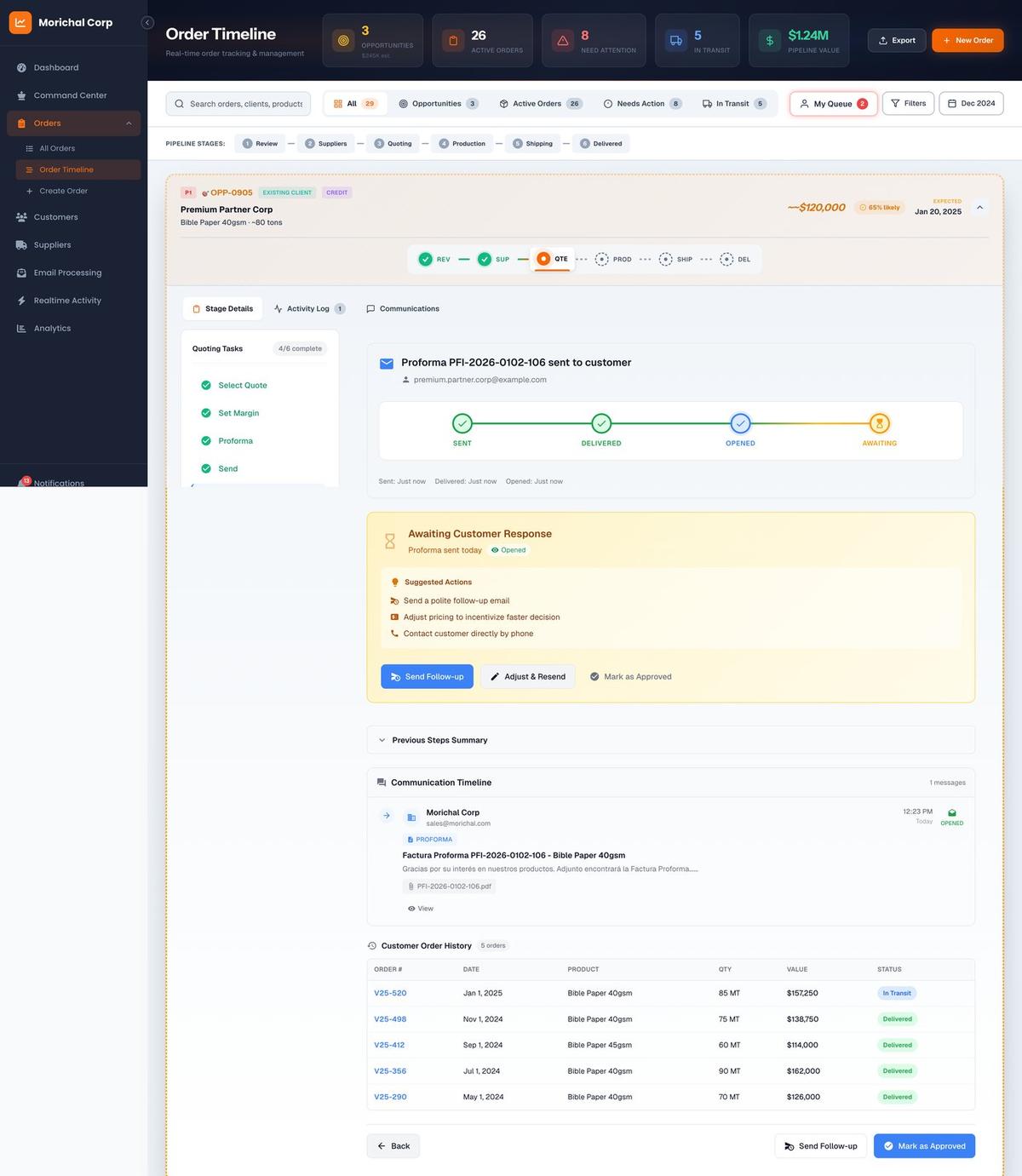Open the Communications tab

403,309
